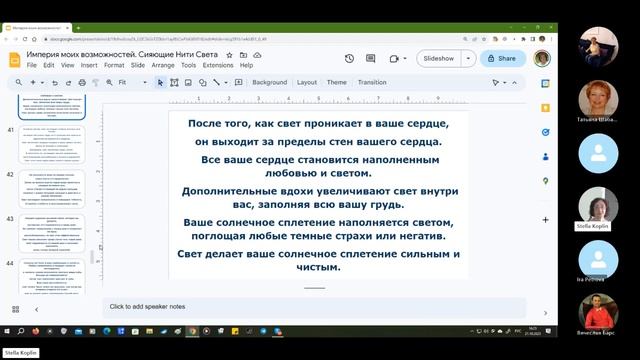The width and height of the screenshot is (640, 360).
Task: Open the Insert menu
Action: (89, 65)
